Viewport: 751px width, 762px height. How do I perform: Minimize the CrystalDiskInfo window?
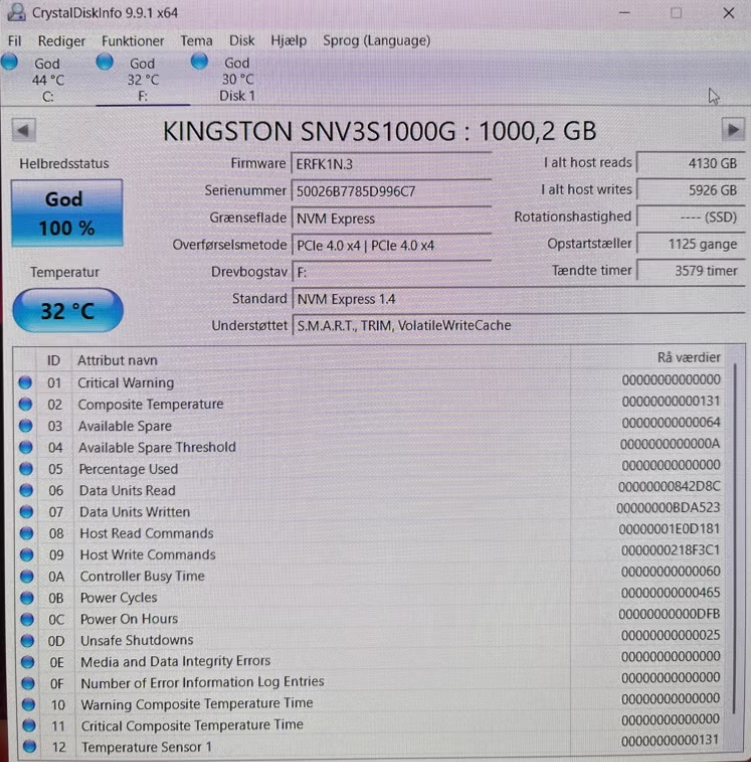[x=625, y=13]
